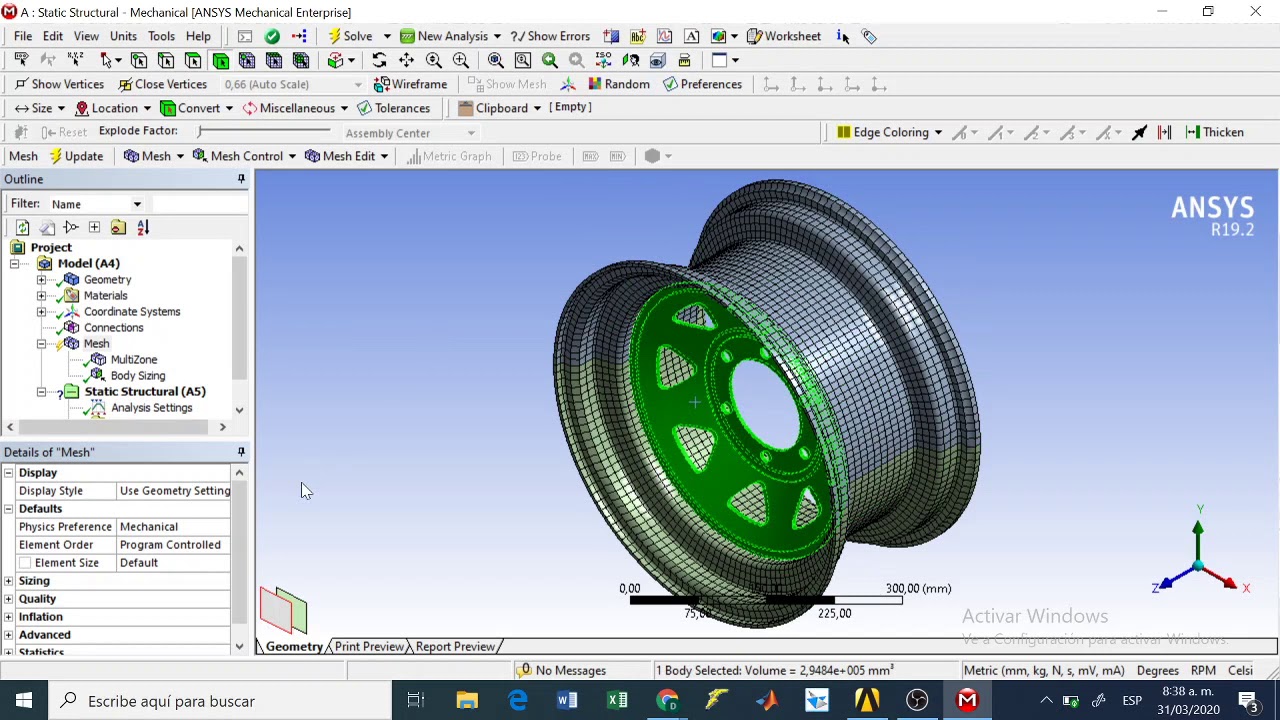Click the refresh tree icon in the Outline toolbar
The width and height of the screenshot is (1280, 720).
[22, 227]
